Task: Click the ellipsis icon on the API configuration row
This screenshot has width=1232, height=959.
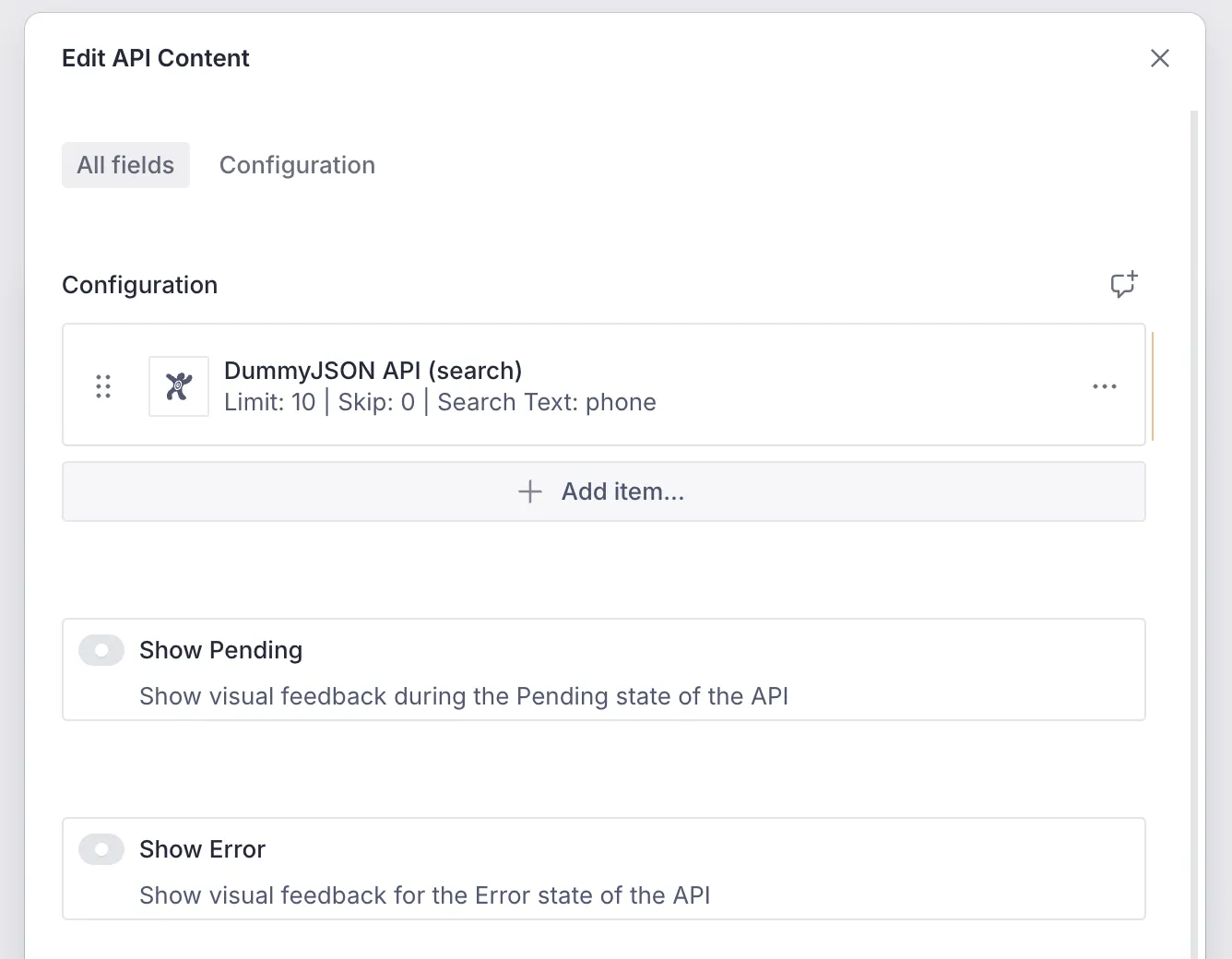Action: [1104, 385]
